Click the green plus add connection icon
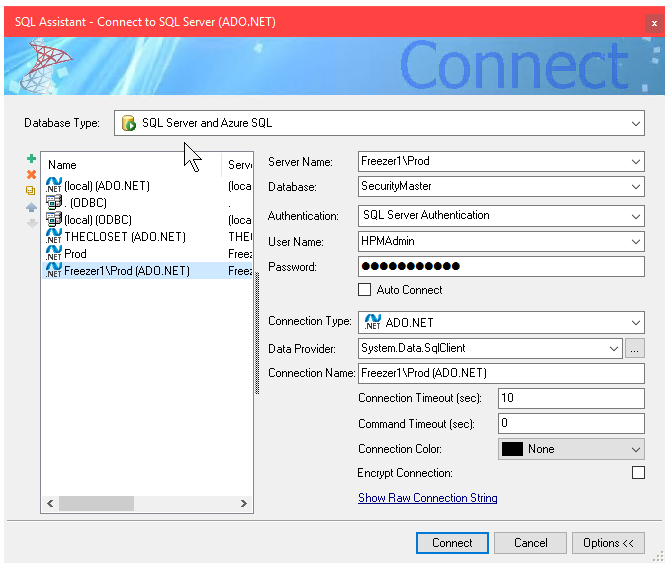This screenshot has height=563, width=668. pos(31,159)
